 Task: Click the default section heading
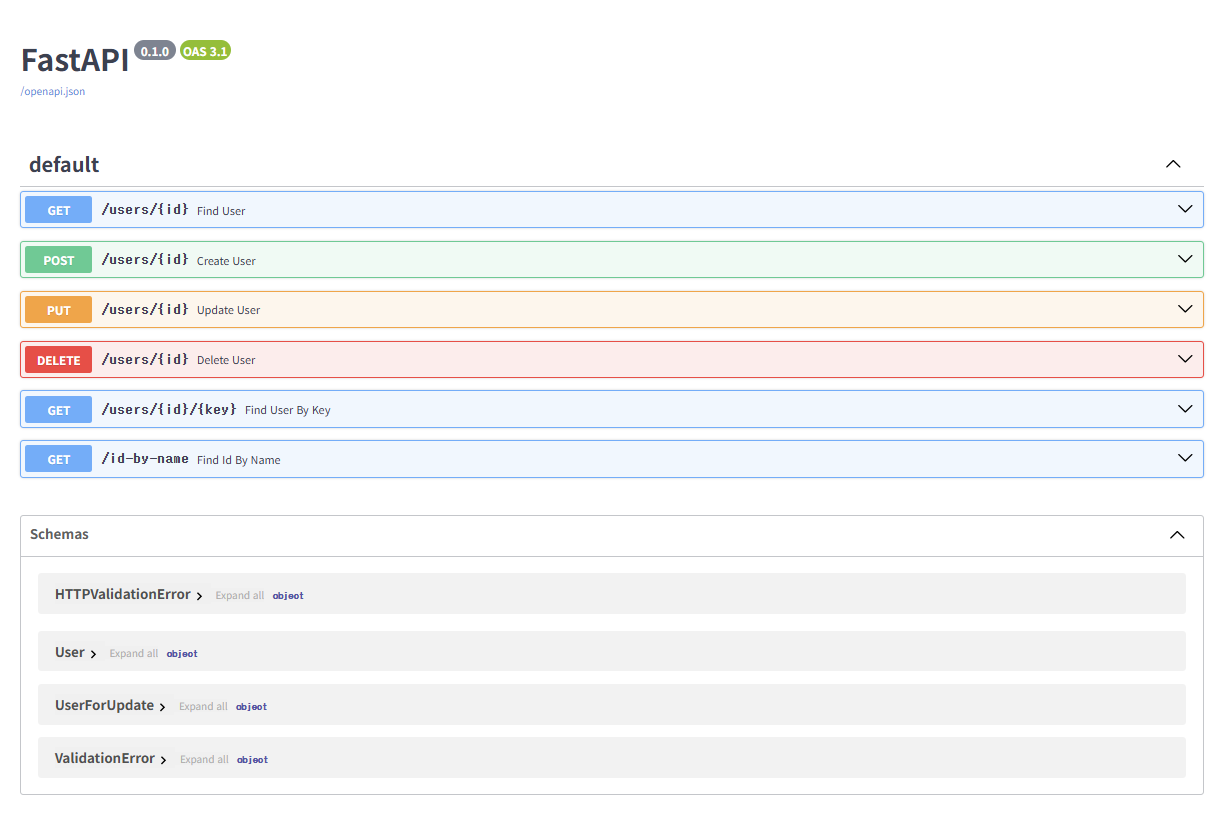coord(64,164)
